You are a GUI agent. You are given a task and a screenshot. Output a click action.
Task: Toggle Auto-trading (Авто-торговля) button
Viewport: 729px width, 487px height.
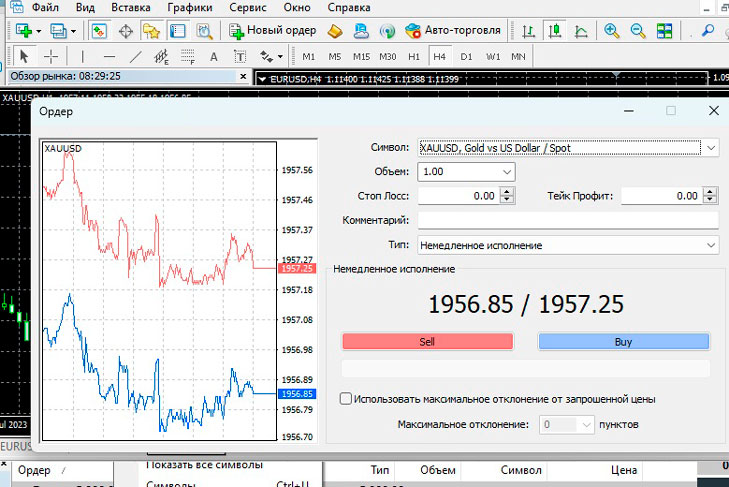tap(452, 30)
